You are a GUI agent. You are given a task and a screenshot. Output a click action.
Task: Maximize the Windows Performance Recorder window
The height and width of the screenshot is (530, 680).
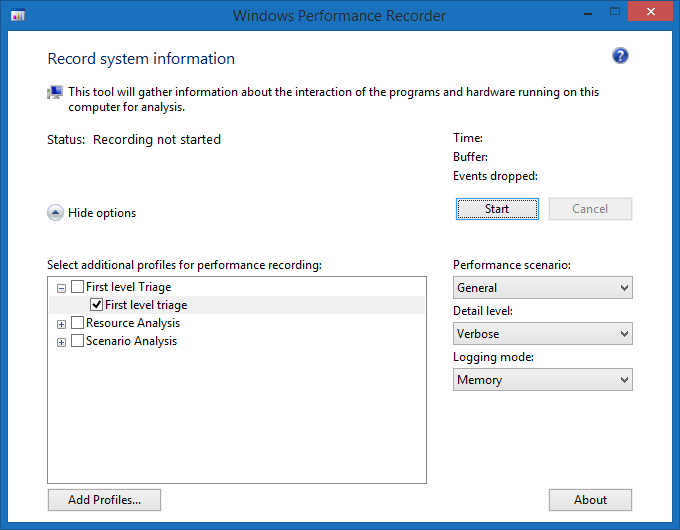coord(598,14)
